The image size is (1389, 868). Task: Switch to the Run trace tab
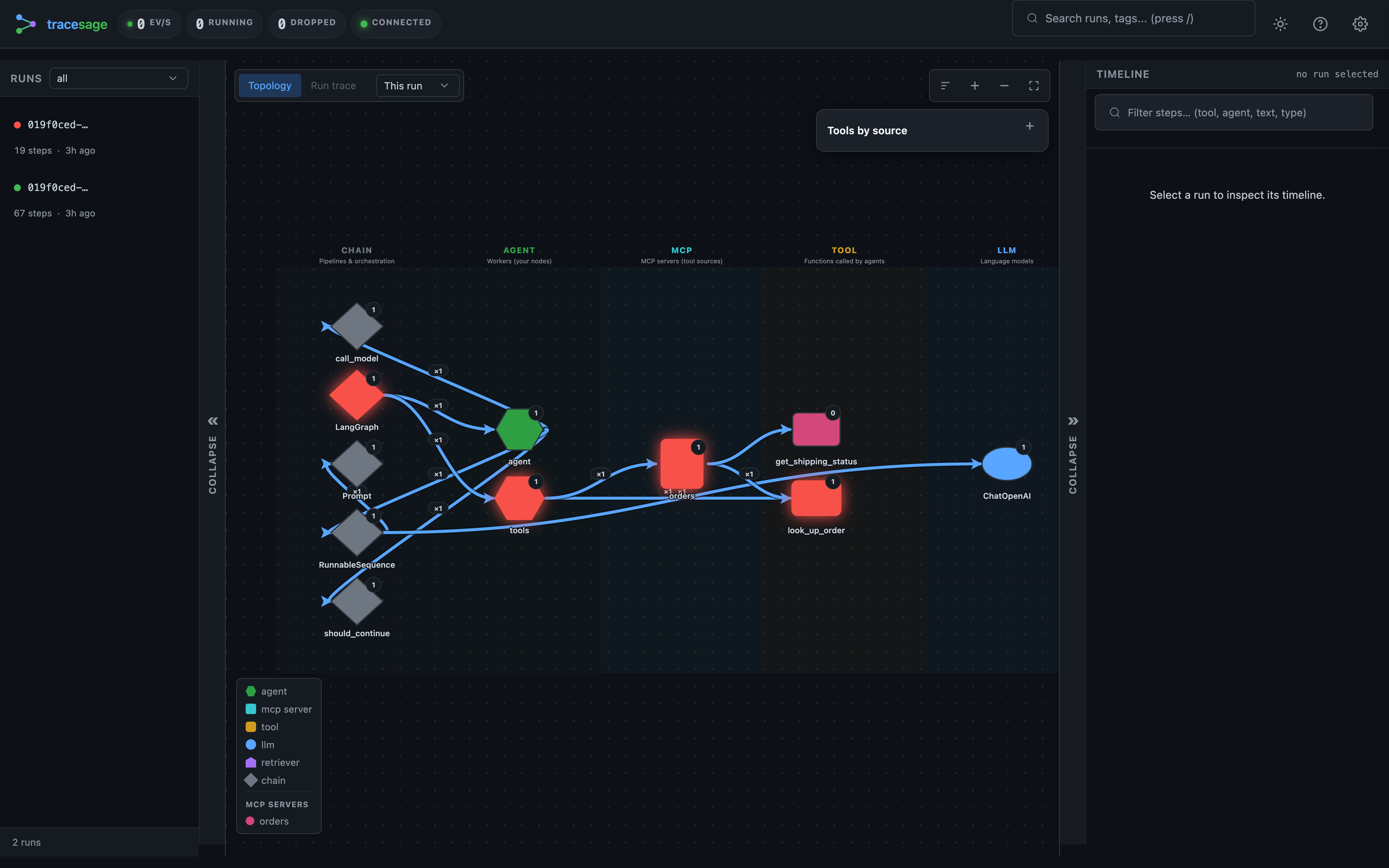point(333,86)
